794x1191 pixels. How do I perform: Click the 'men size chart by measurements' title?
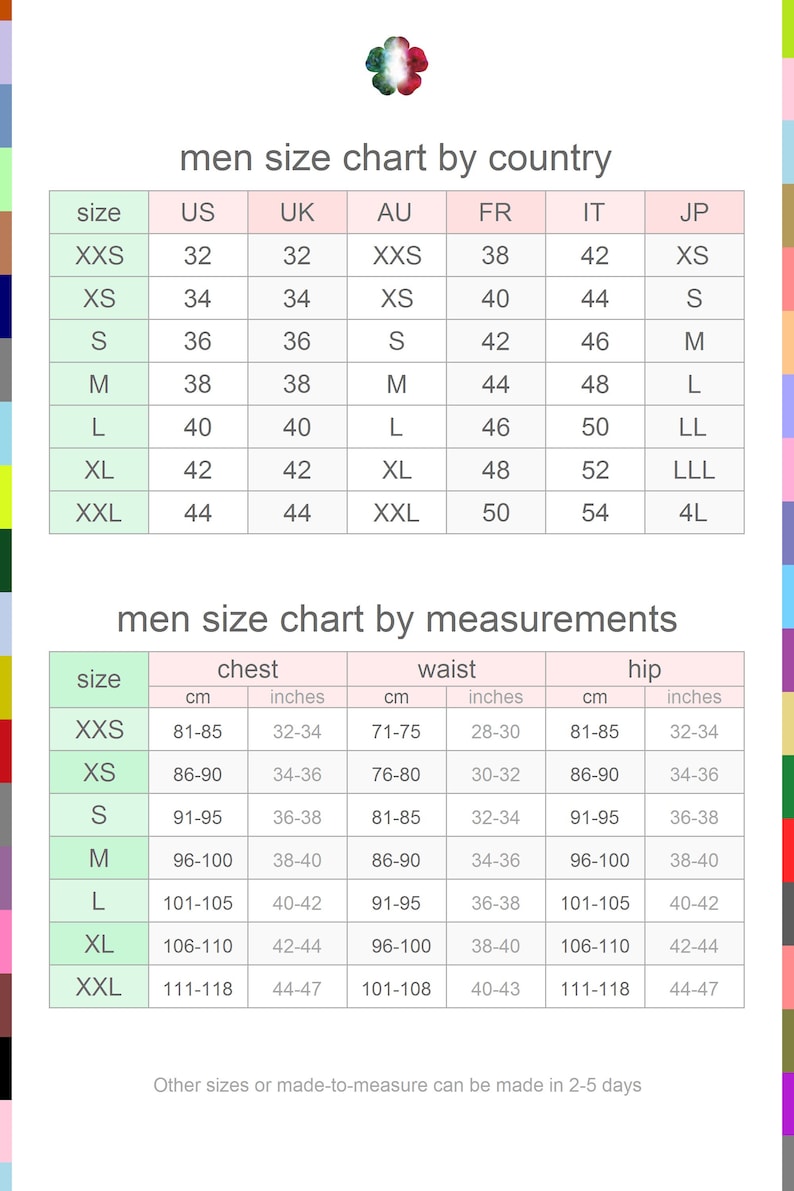click(397, 618)
